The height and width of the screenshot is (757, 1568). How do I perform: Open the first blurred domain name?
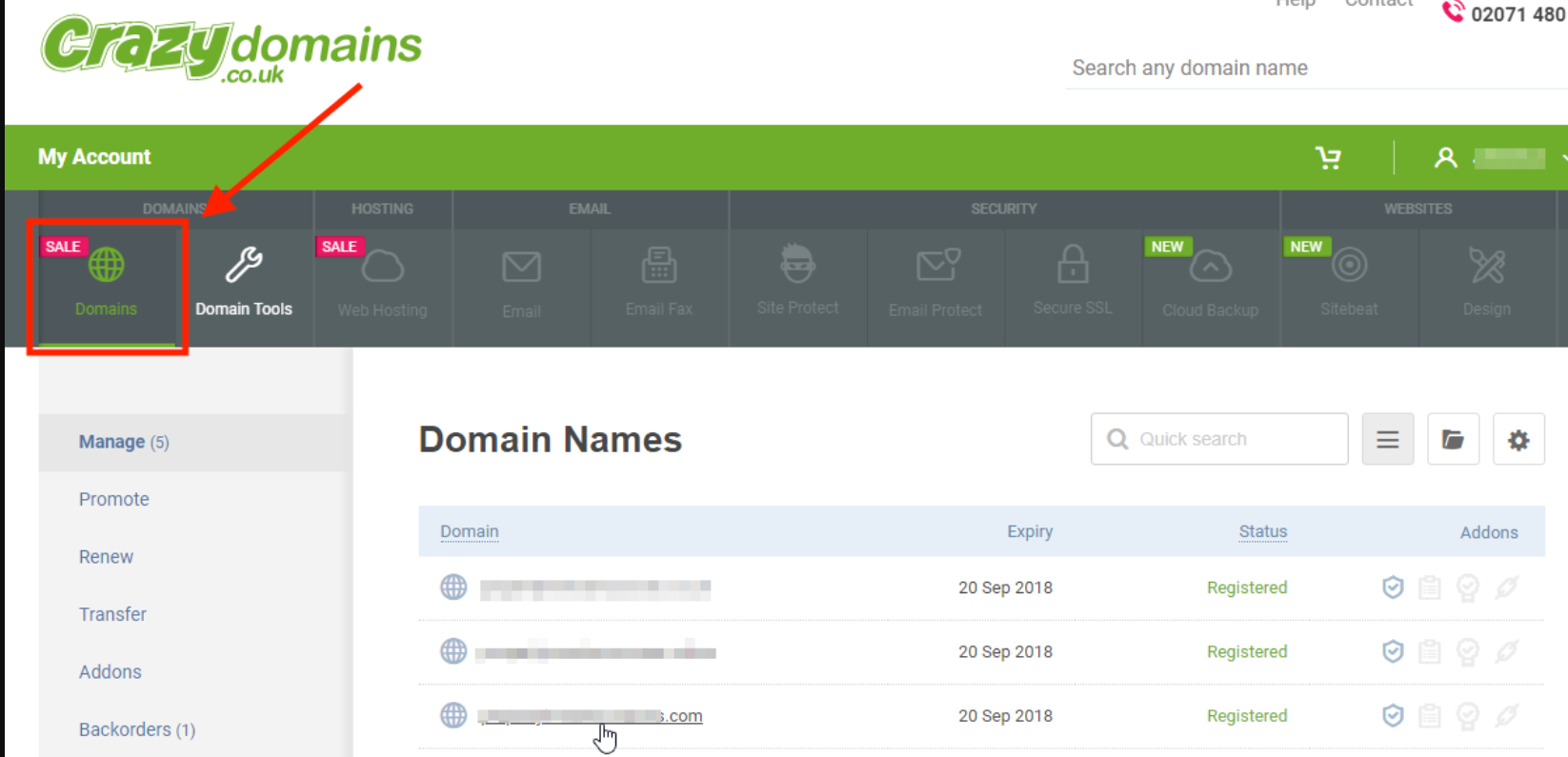point(595,588)
